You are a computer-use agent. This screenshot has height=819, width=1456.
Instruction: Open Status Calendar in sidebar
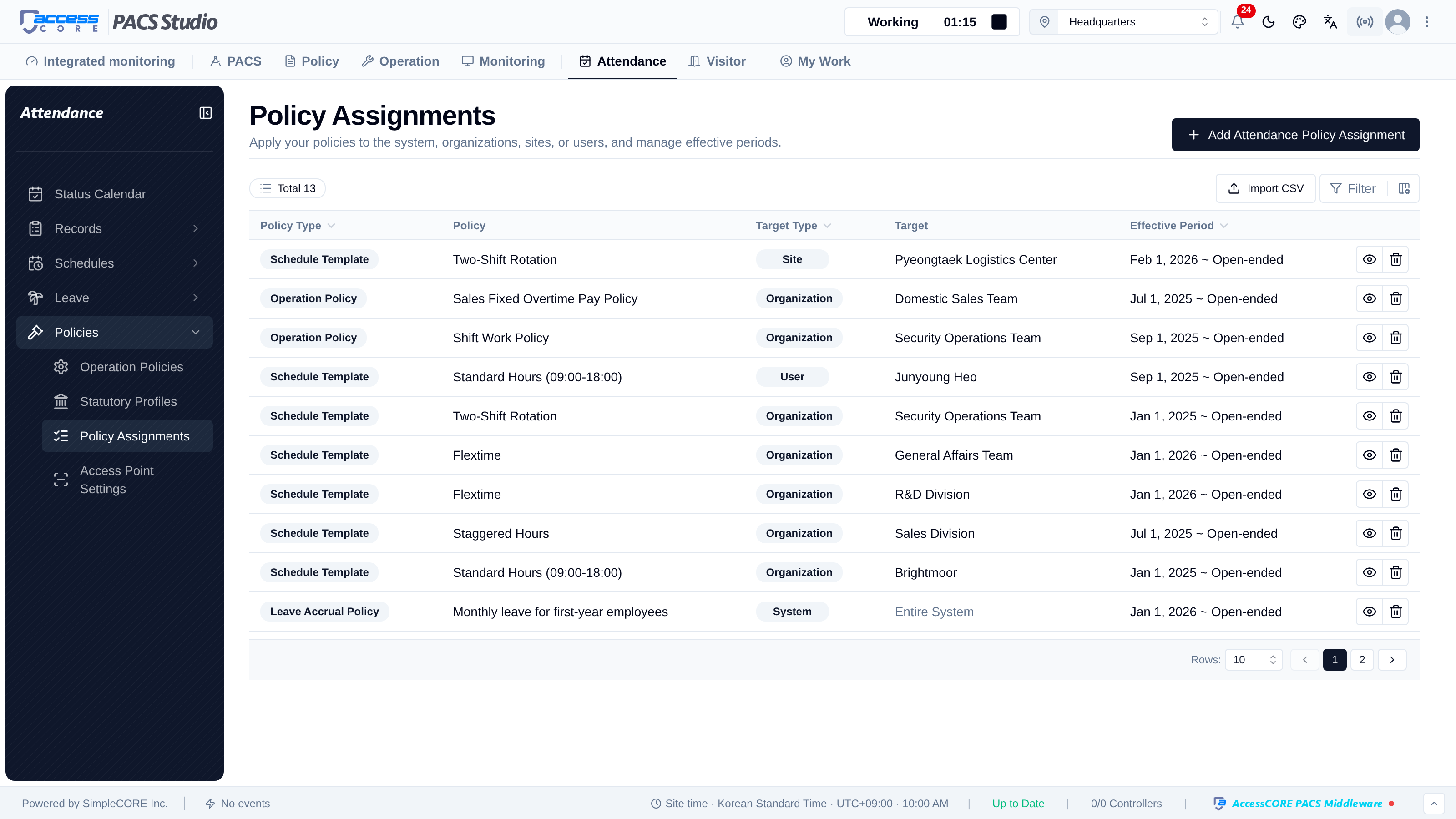pyautogui.click(x=115, y=194)
